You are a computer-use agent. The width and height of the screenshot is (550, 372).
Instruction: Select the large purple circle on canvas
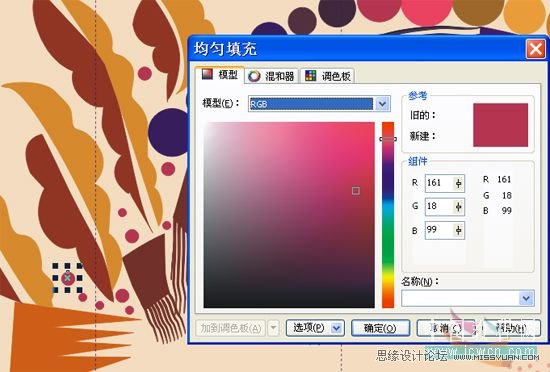(x=169, y=132)
